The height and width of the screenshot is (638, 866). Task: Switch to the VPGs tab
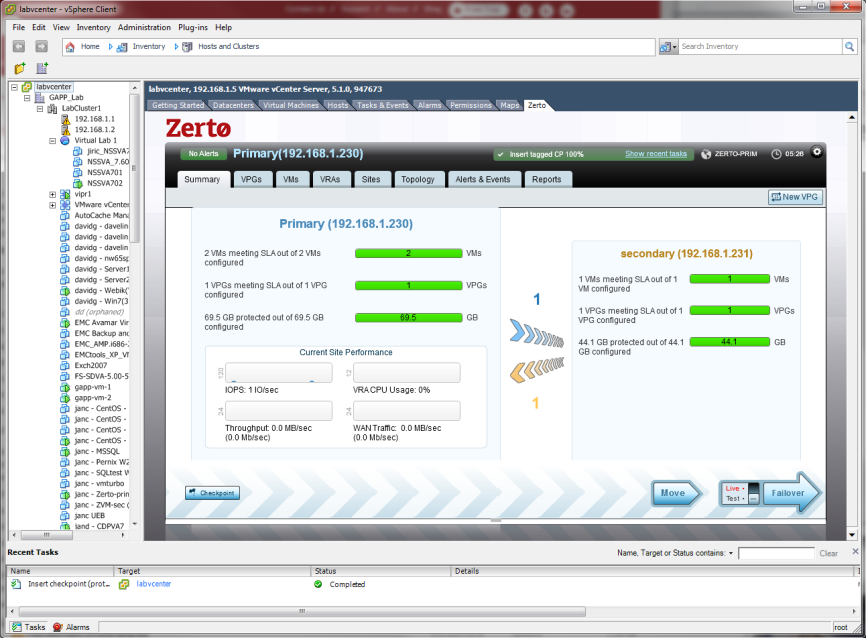251,180
